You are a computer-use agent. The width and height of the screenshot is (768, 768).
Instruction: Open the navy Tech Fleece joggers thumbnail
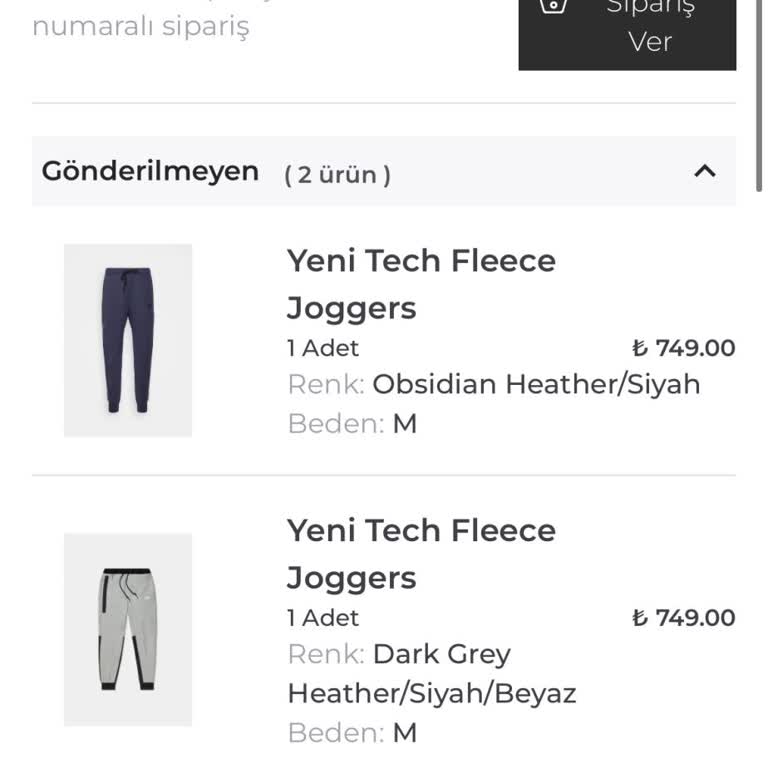coord(128,340)
